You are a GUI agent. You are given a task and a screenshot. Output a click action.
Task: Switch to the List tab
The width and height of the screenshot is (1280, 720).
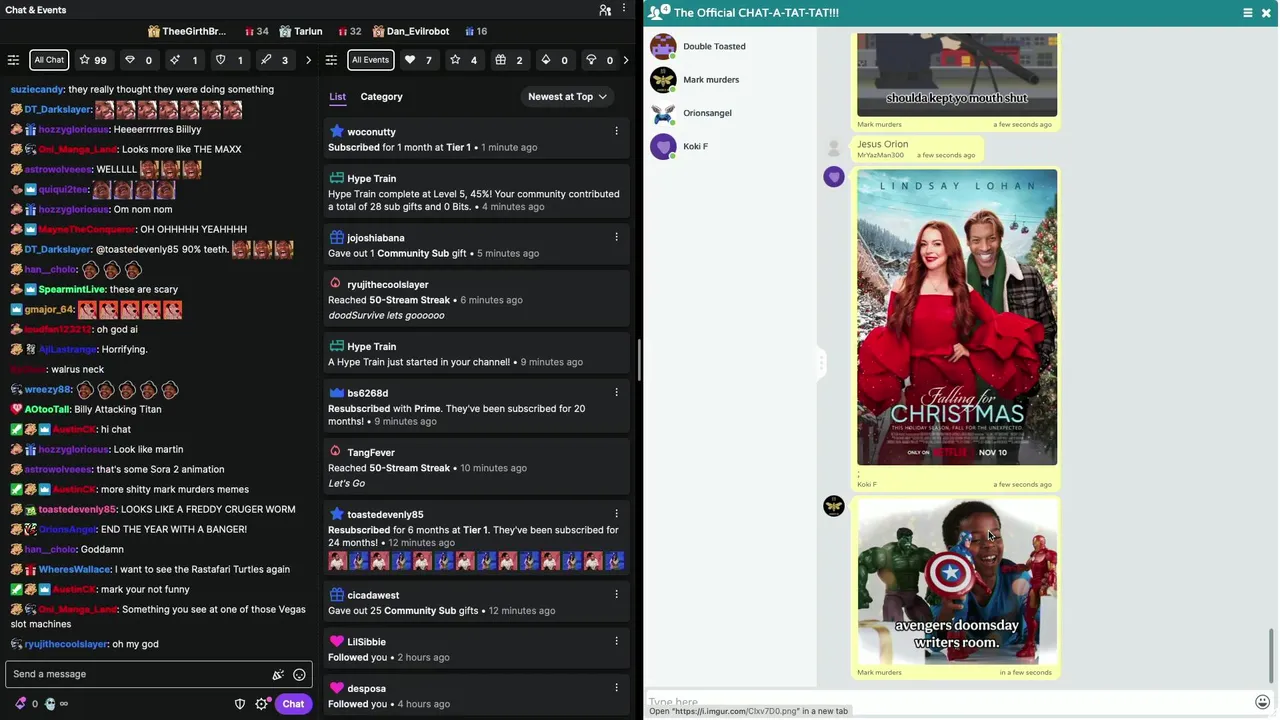point(338,97)
